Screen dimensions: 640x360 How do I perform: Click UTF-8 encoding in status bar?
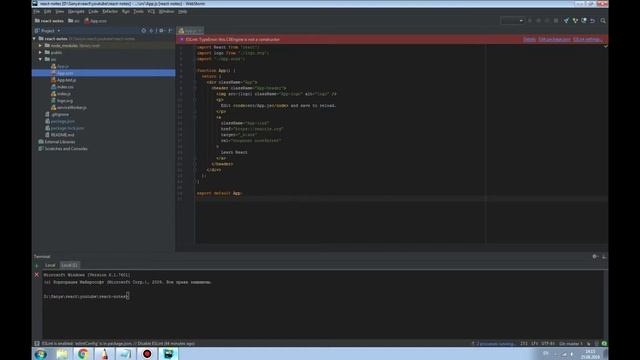tap(548, 344)
